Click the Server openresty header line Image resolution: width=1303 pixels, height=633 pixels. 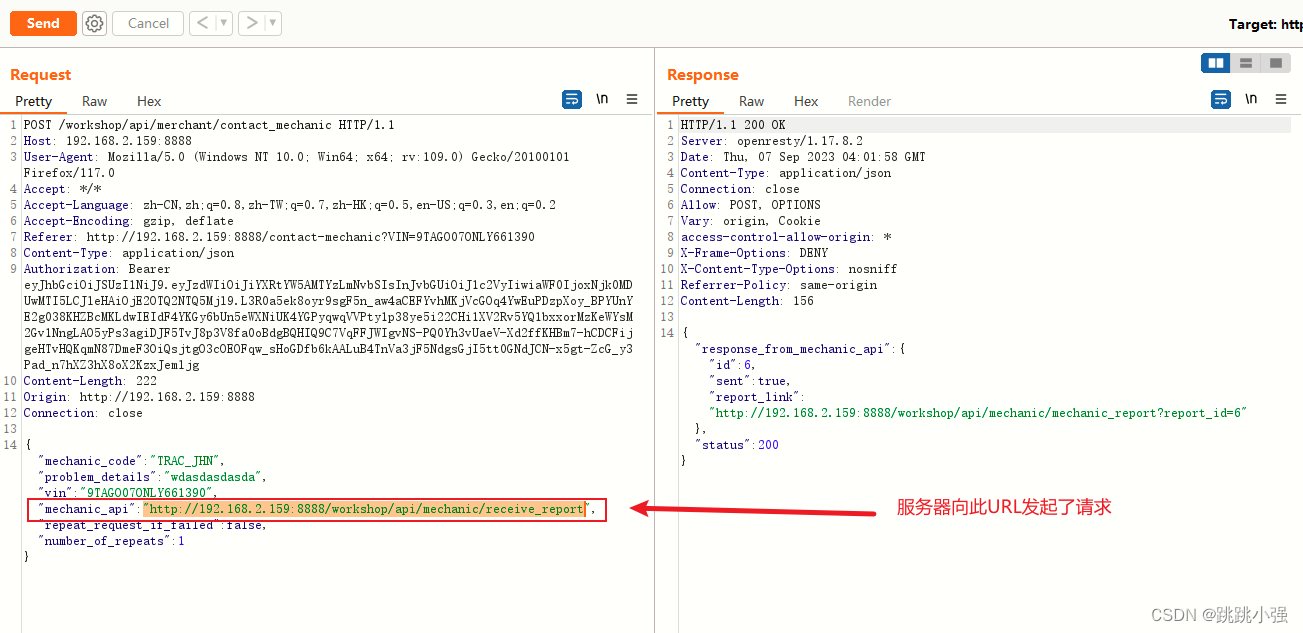tap(771, 141)
